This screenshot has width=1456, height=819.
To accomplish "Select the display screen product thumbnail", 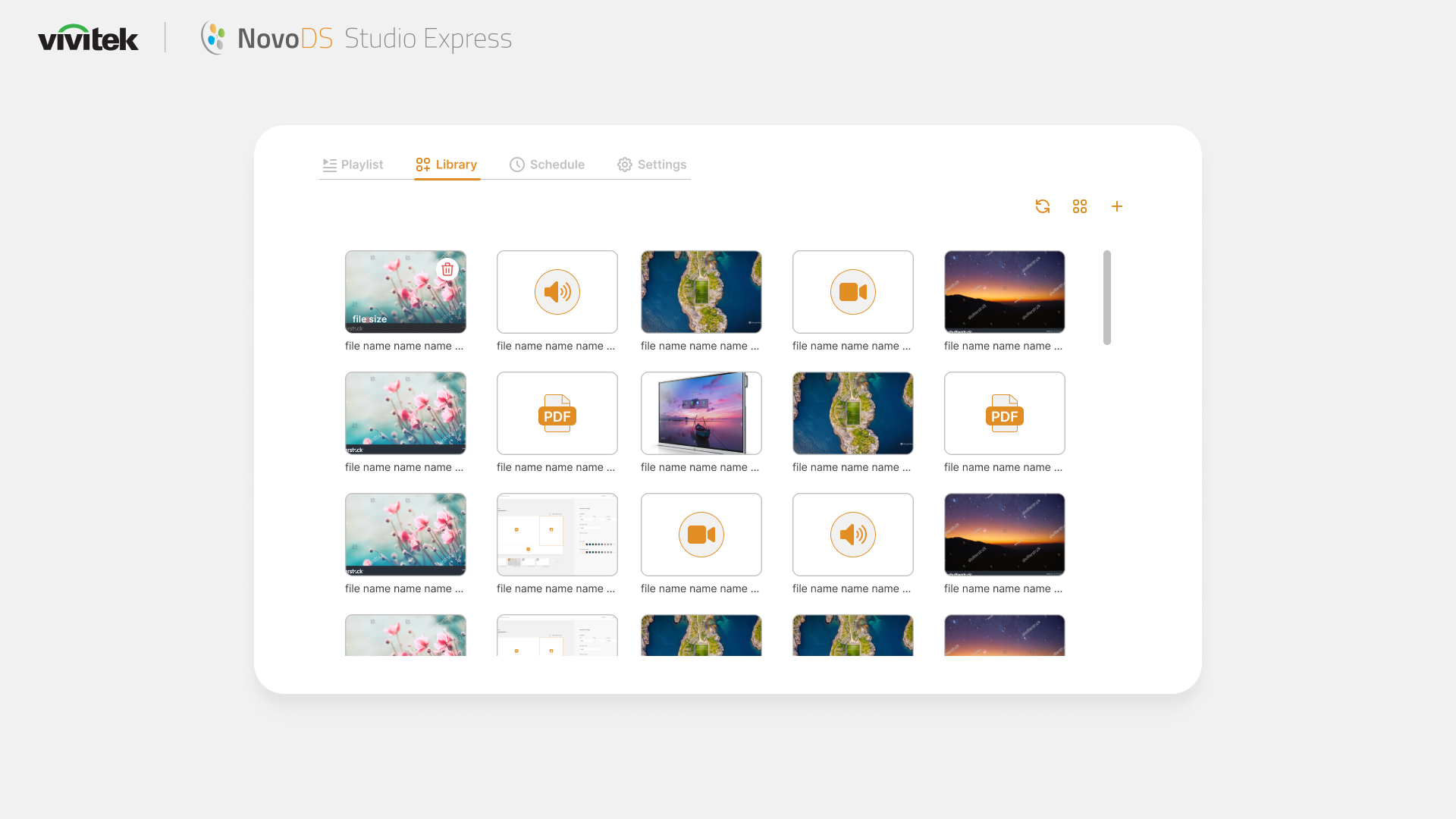I will tap(701, 413).
